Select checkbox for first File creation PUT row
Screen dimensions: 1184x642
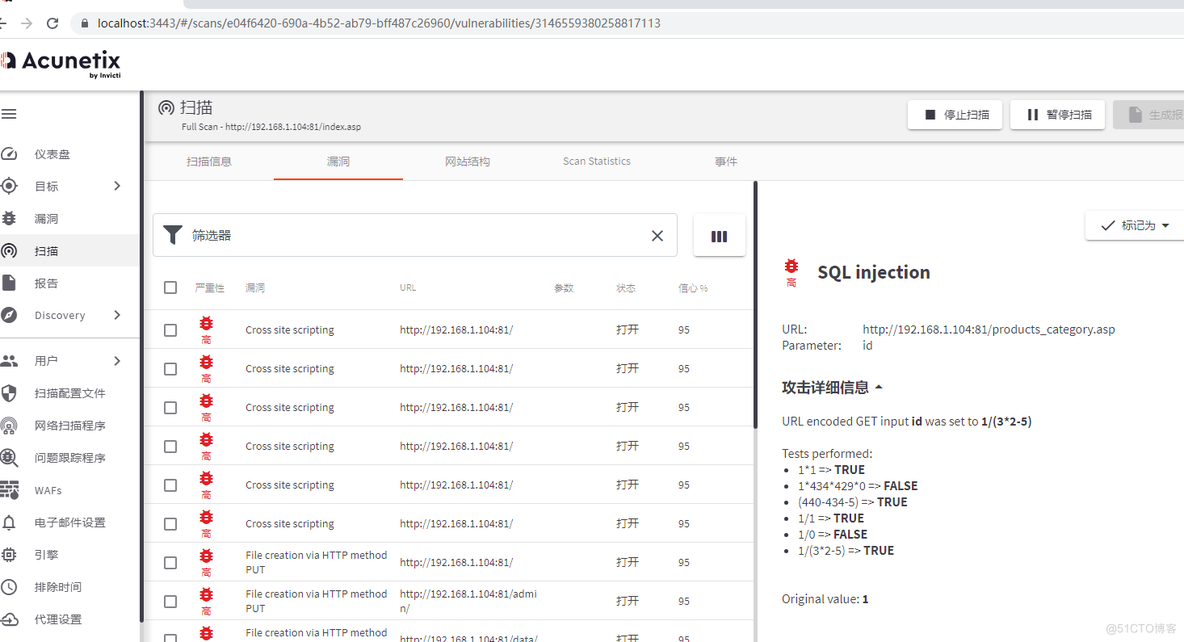point(170,563)
